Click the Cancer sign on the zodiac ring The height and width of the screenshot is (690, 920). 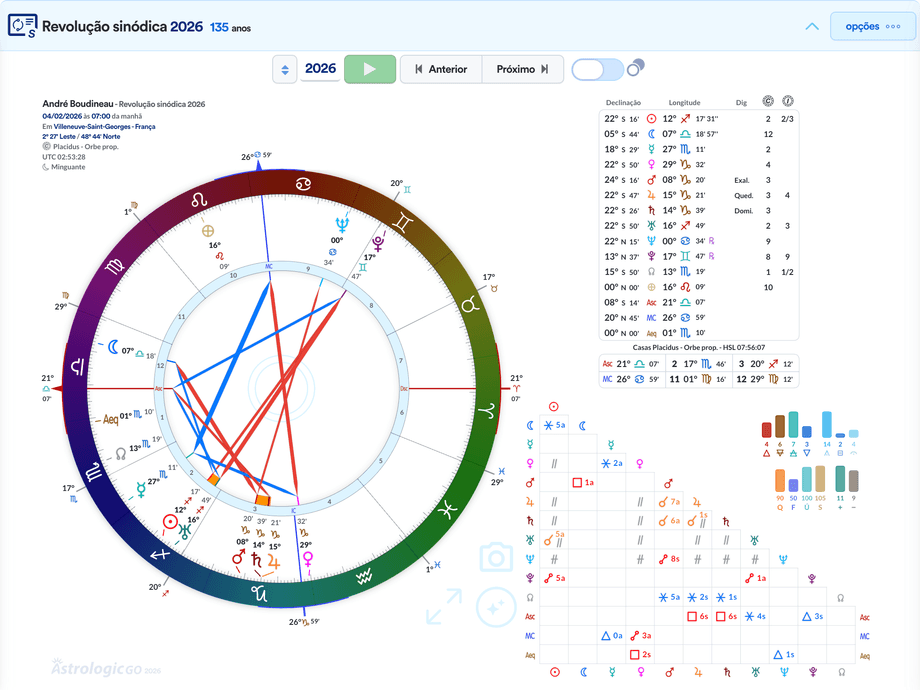pos(303,184)
